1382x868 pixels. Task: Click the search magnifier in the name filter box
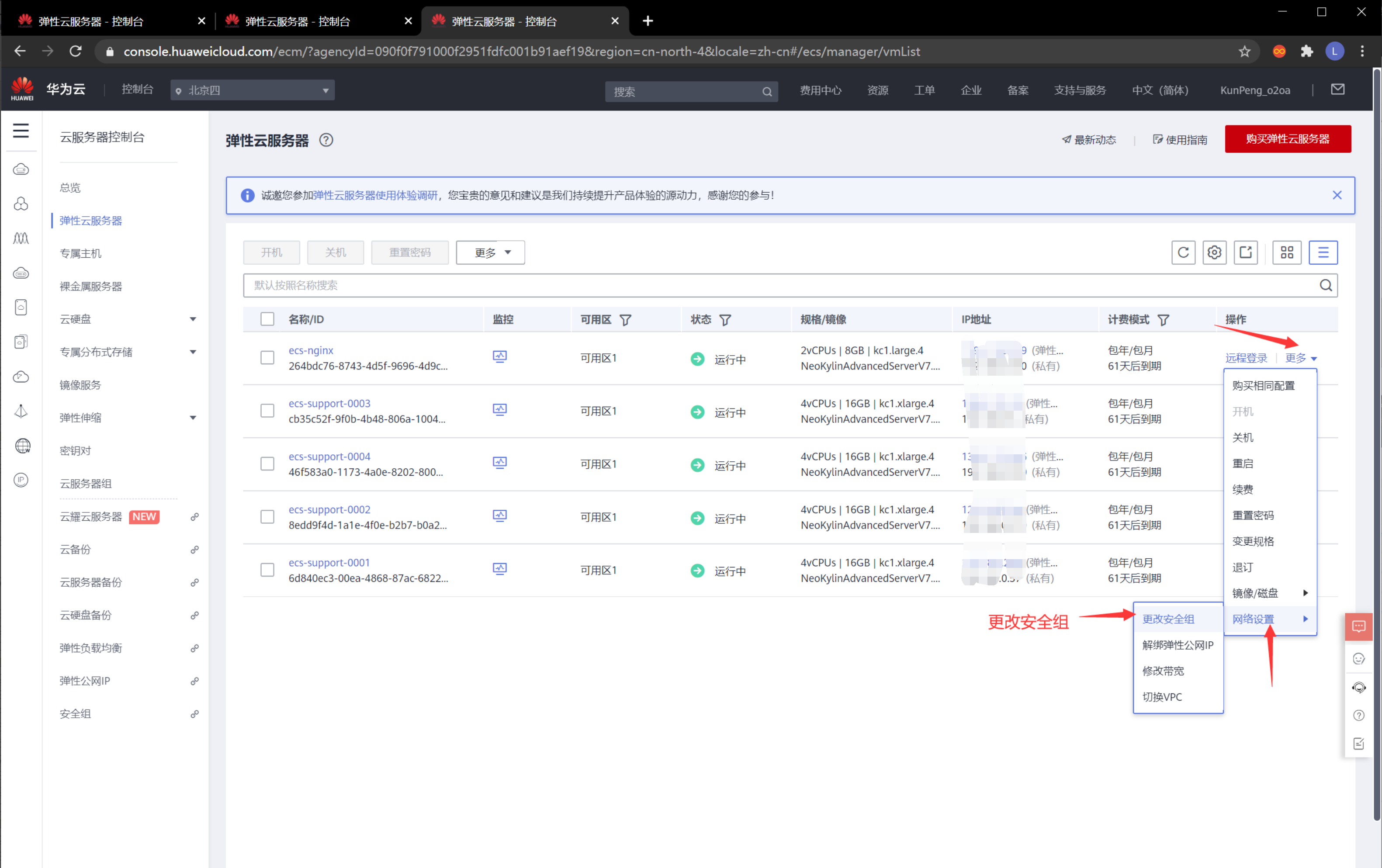(1325, 285)
